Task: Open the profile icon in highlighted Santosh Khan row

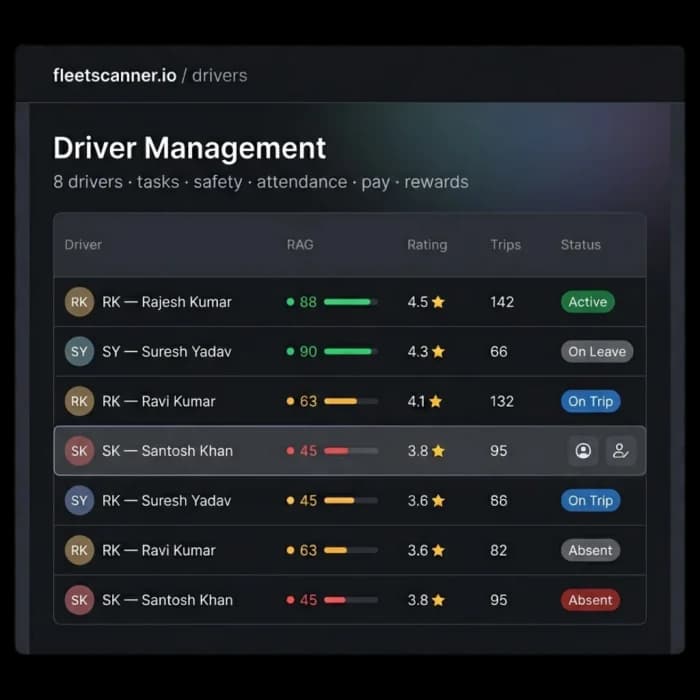Action: point(583,450)
